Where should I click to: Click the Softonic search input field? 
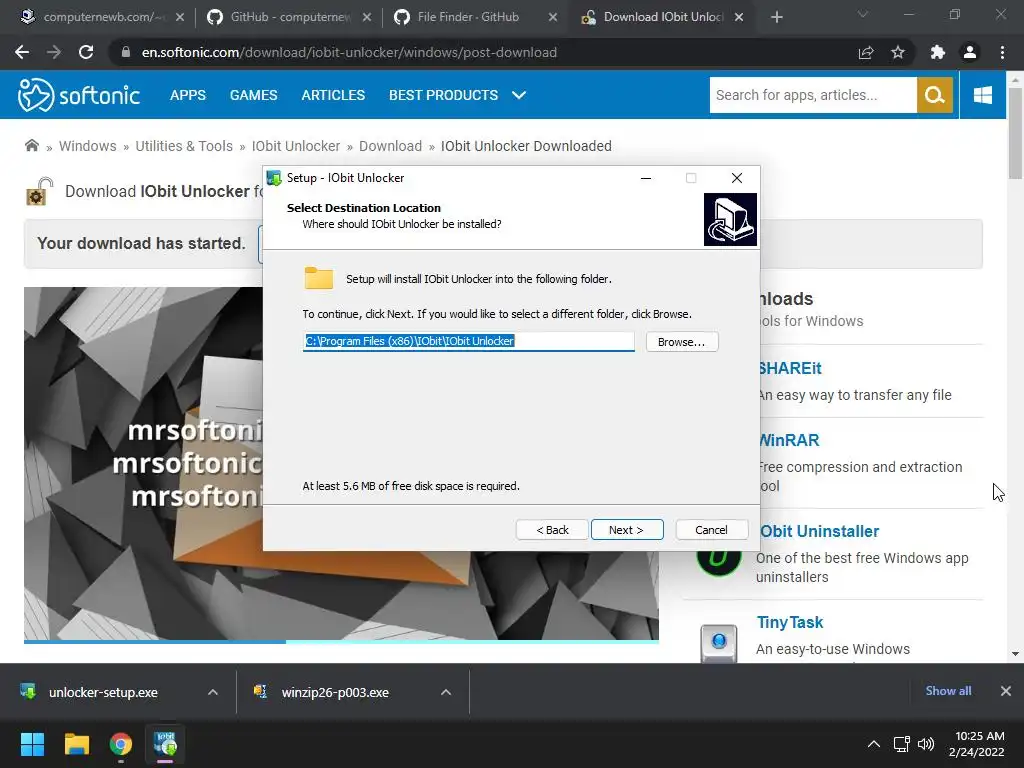(x=813, y=95)
